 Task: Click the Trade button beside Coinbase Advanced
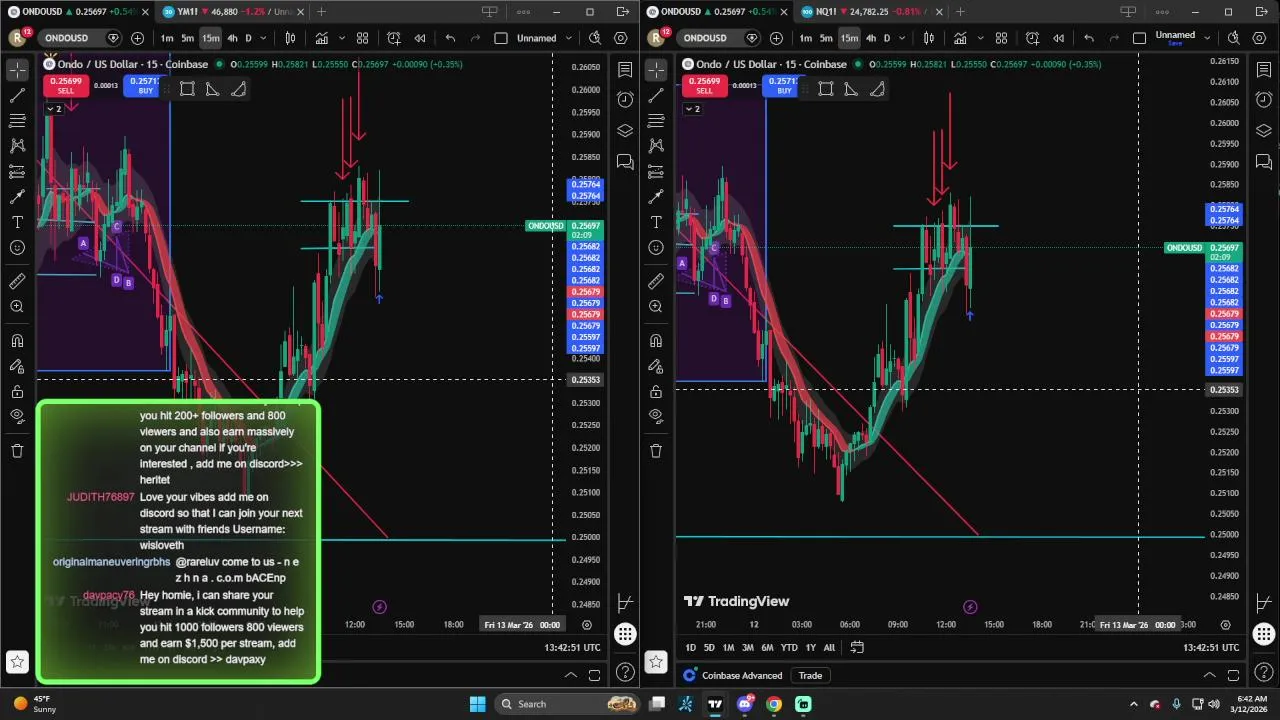point(810,675)
